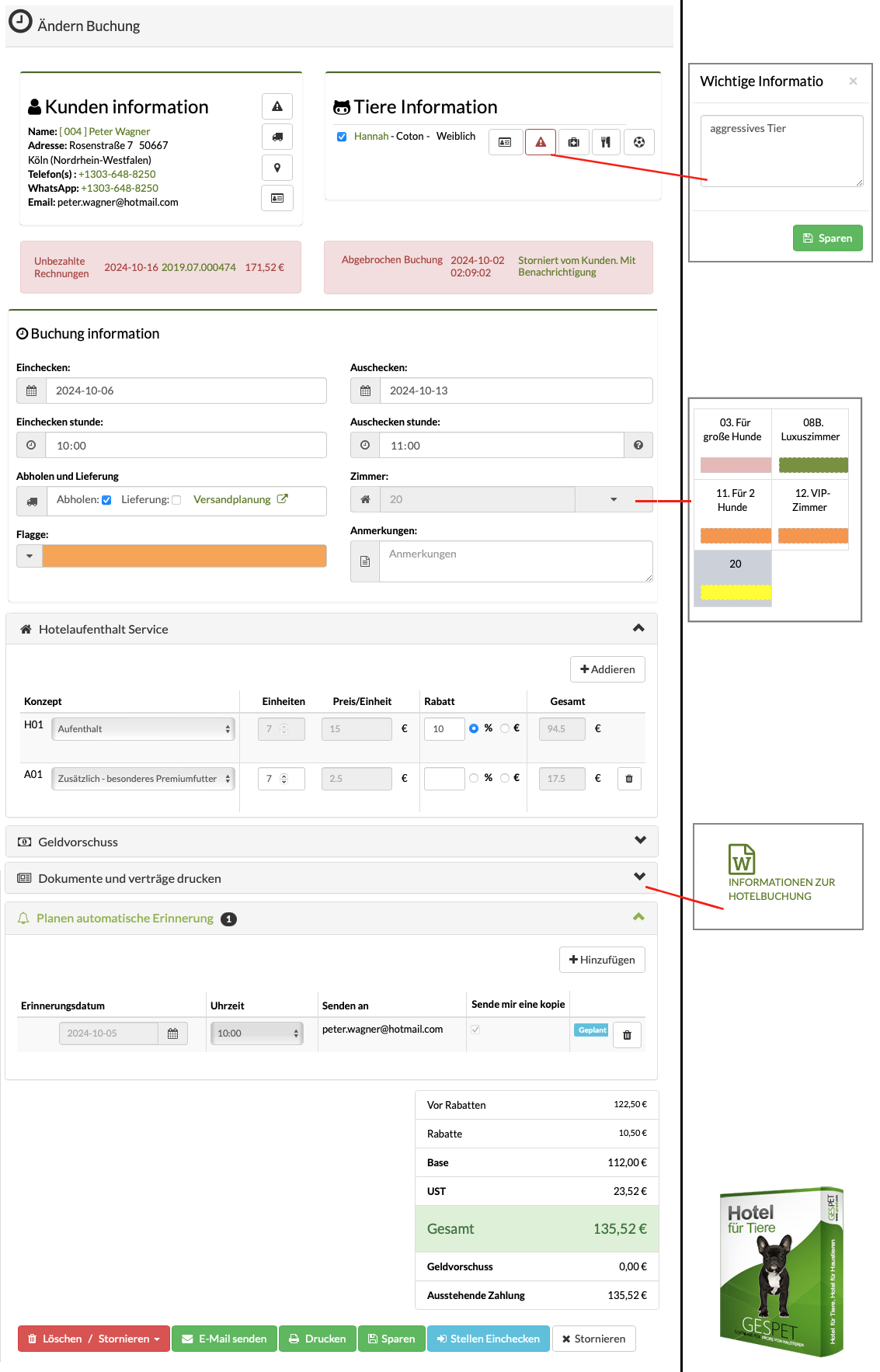Enable the Lieferung checkbox
The height and width of the screenshot is (1372, 880).
(176, 500)
